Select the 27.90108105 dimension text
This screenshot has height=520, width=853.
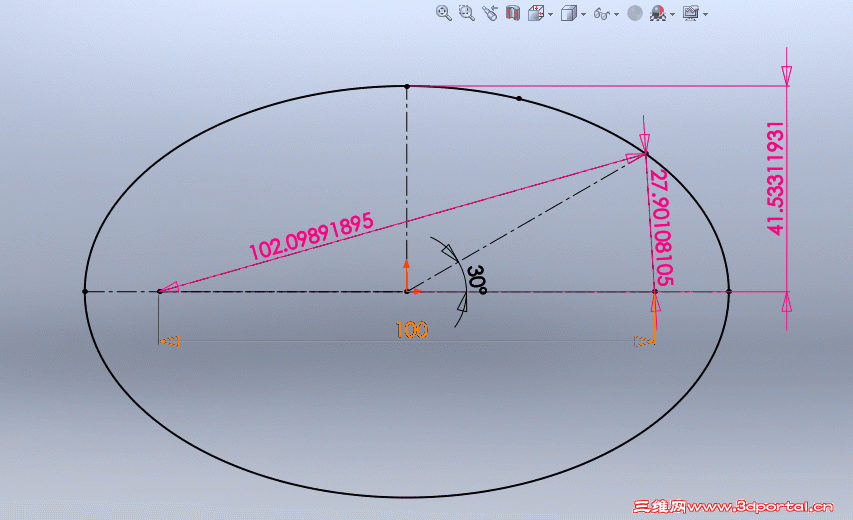(662, 227)
